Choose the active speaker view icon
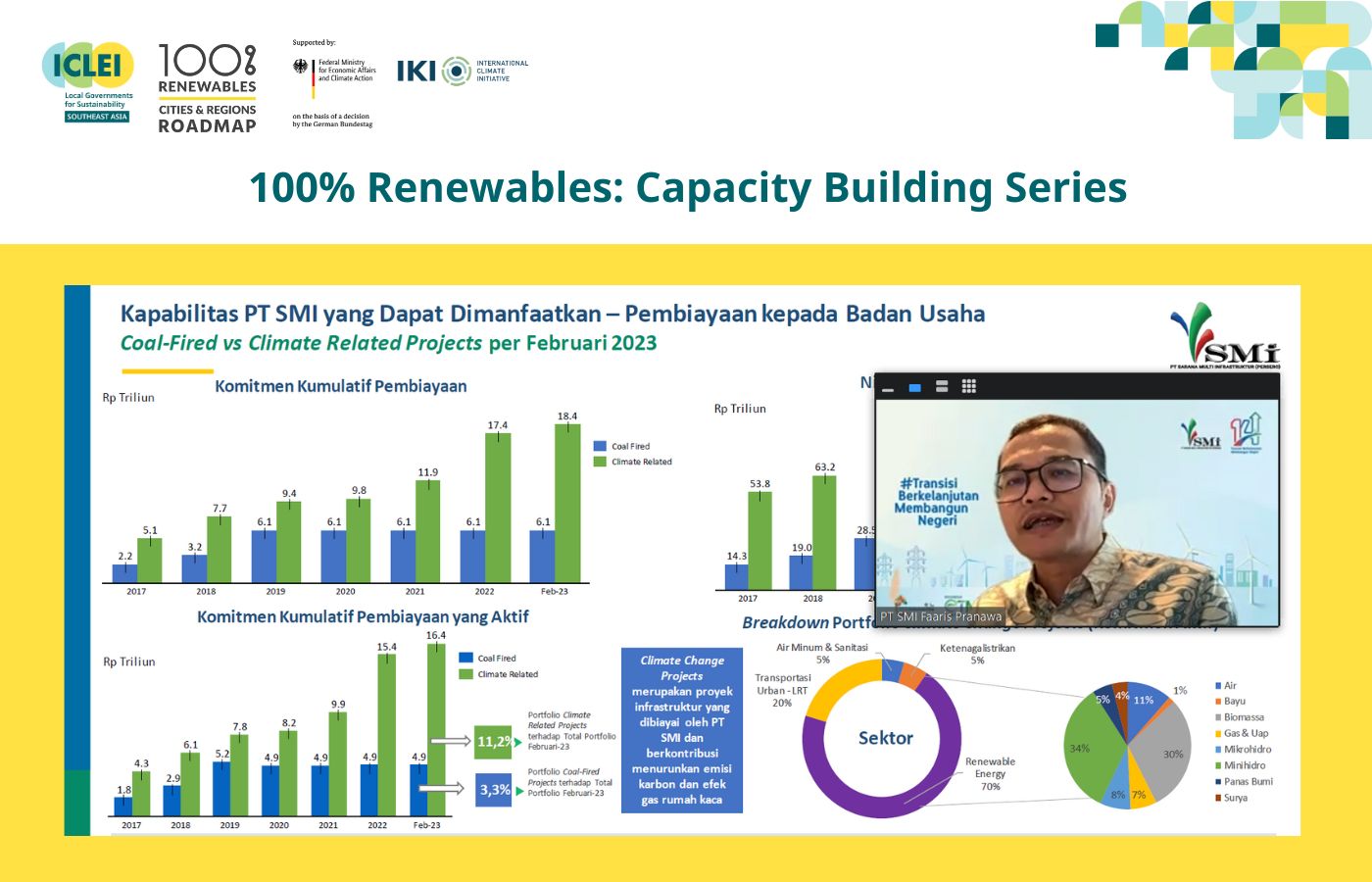Image resolution: width=1372 pixels, height=882 pixels. tap(914, 387)
